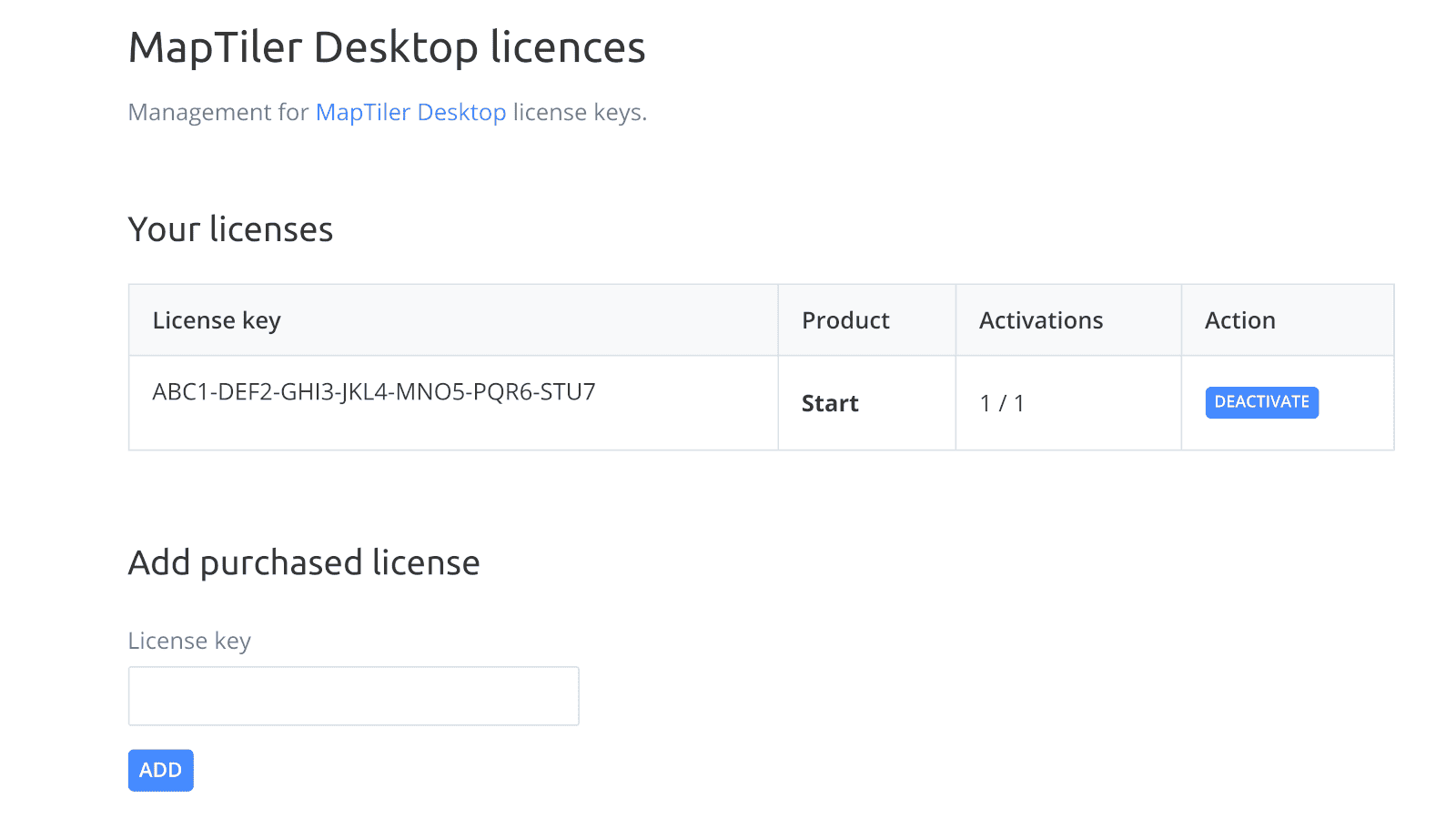Click the 1 / 1 activations value
Screen dimensions: 1456x819
tap(1002, 402)
